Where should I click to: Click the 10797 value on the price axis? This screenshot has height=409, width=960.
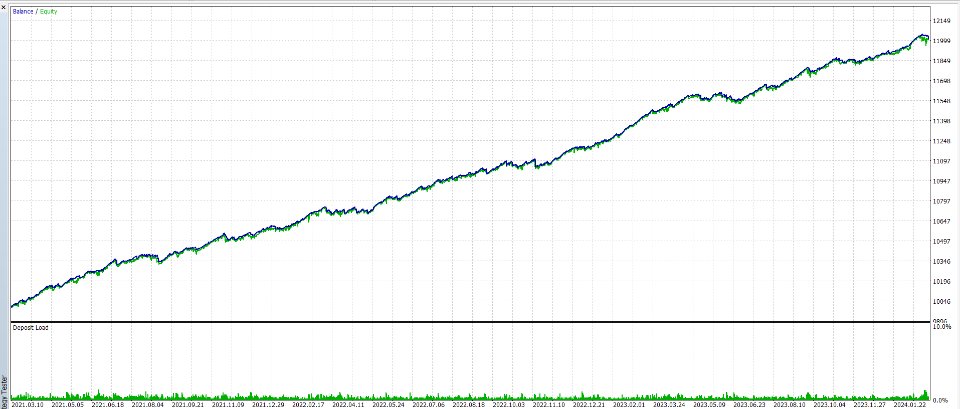click(x=942, y=202)
